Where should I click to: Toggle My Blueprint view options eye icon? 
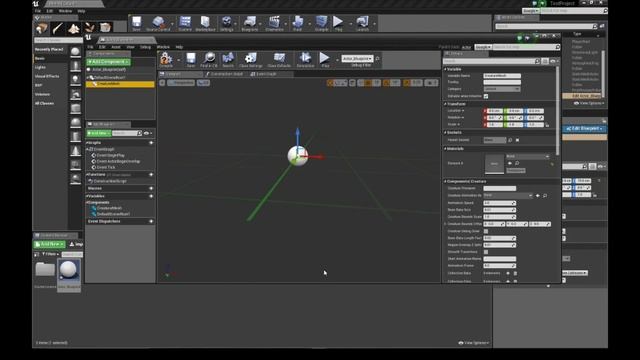tap(148, 133)
